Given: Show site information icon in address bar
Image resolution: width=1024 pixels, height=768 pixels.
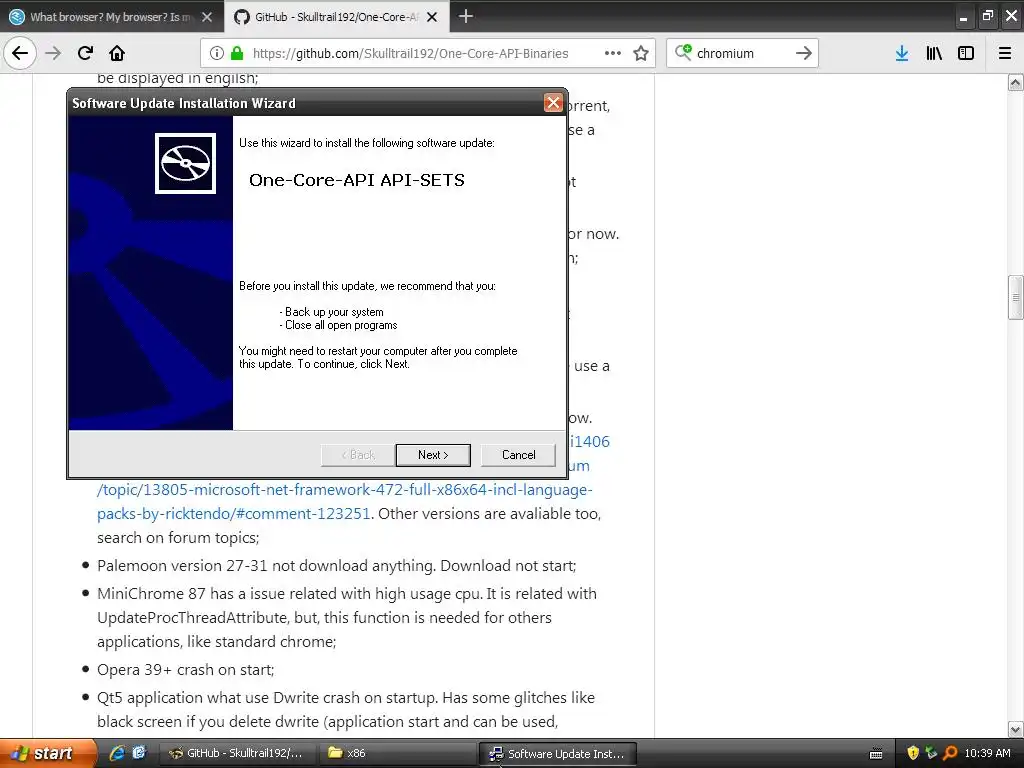Looking at the screenshot, I should [x=217, y=53].
